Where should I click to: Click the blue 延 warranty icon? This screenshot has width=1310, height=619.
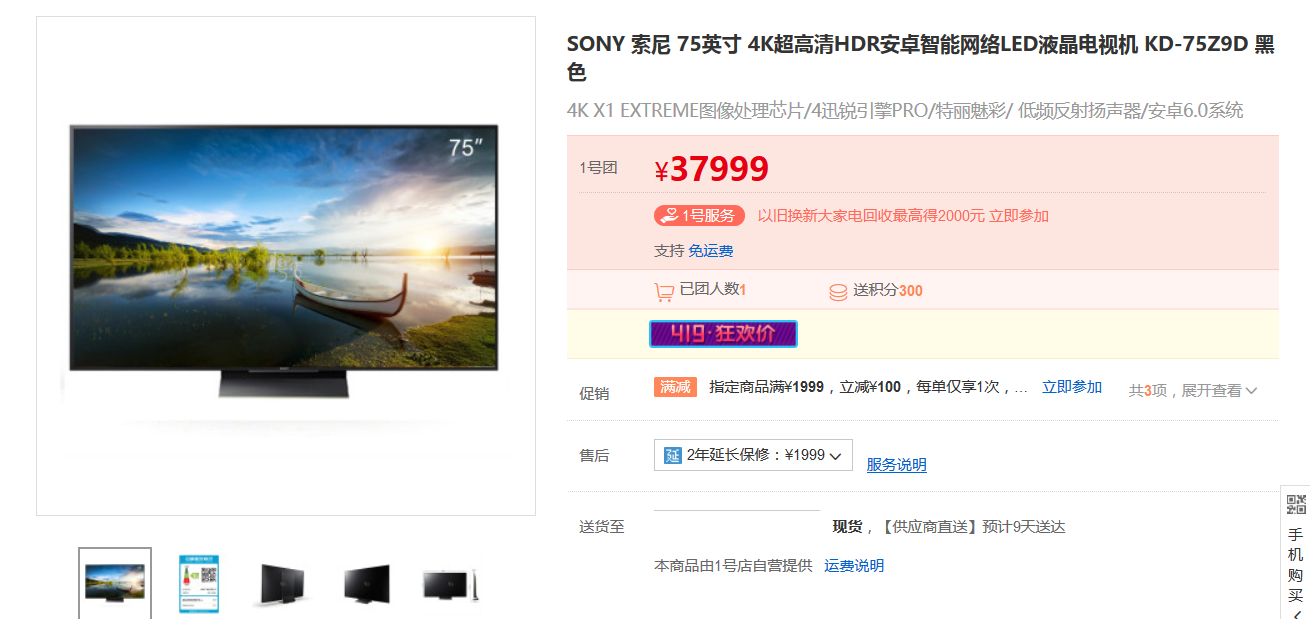673,456
